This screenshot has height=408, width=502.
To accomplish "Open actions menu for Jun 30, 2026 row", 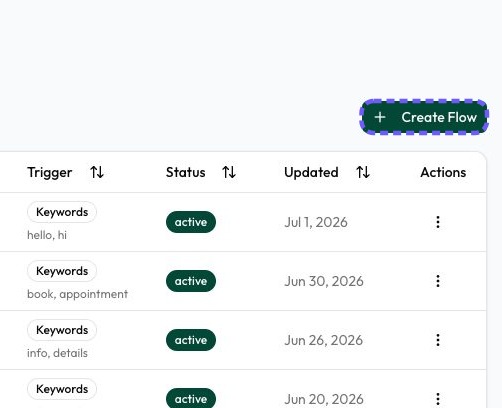I will pos(438,281).
